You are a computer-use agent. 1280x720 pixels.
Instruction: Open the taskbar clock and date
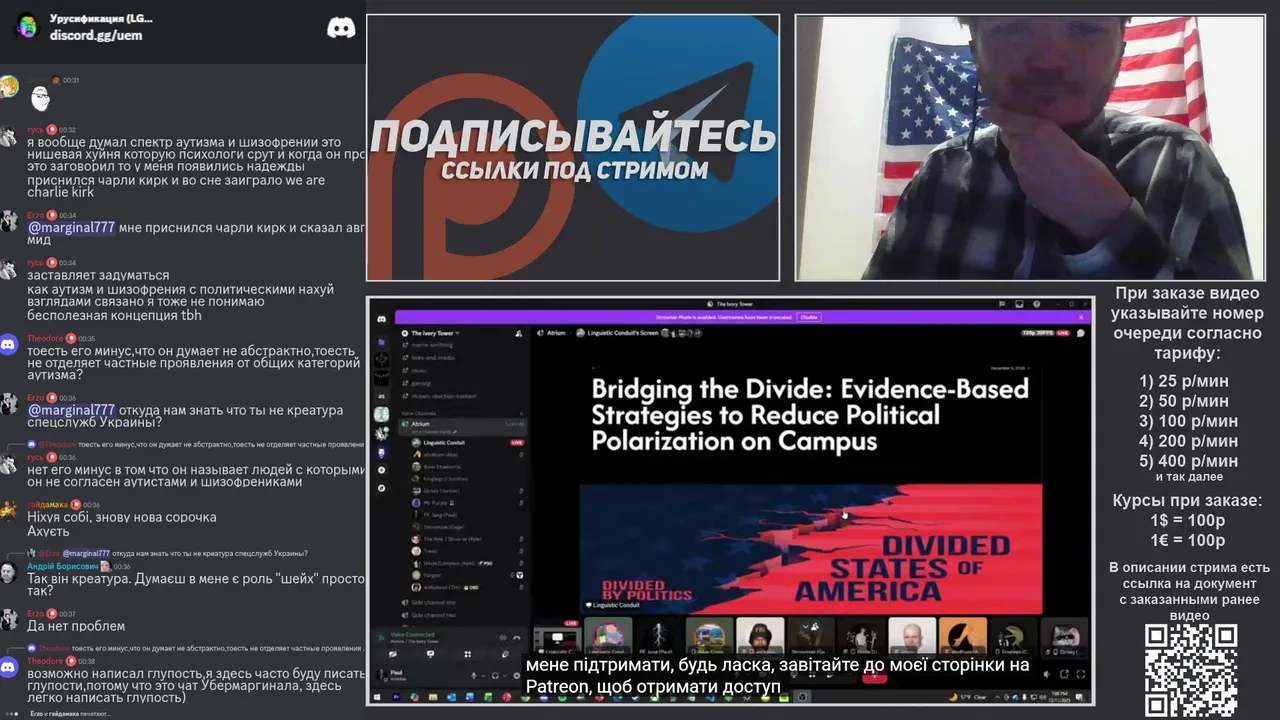coord(1060,697)
